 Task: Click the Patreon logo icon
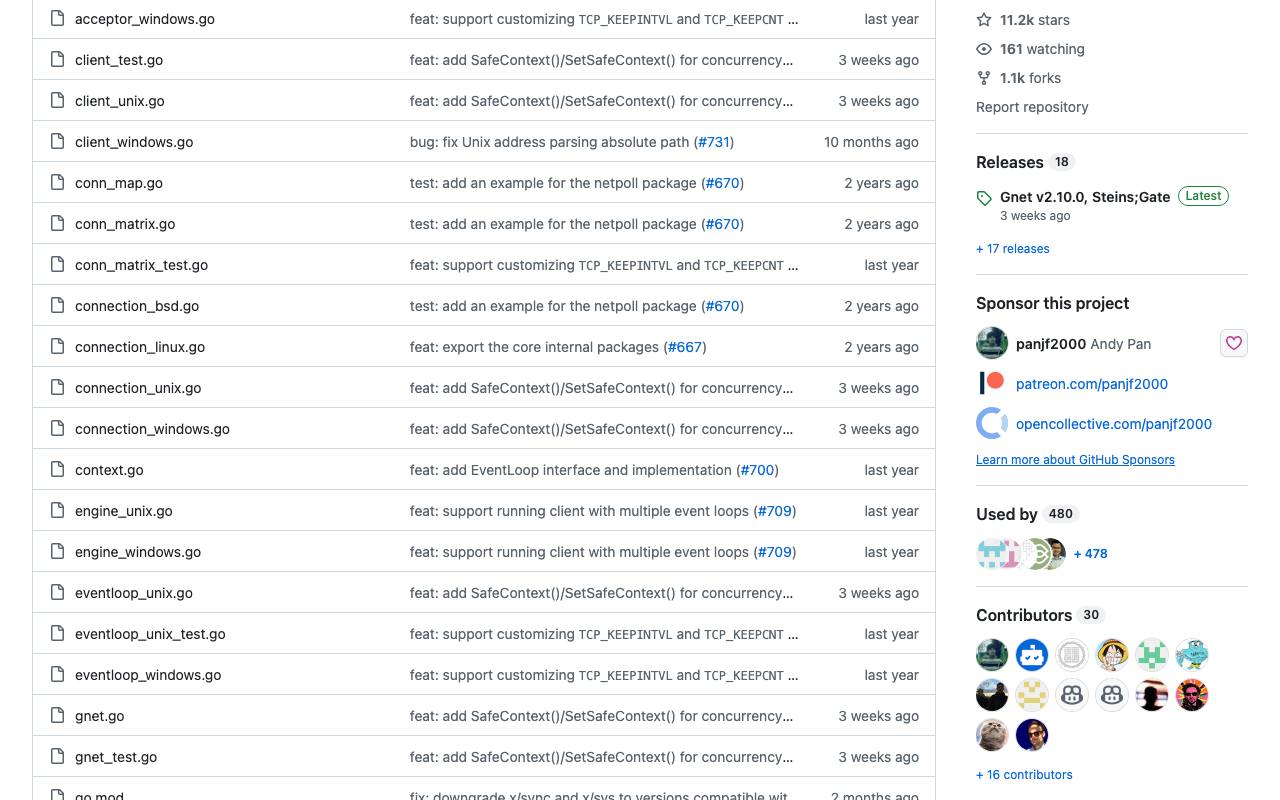[x=992, y=383]
